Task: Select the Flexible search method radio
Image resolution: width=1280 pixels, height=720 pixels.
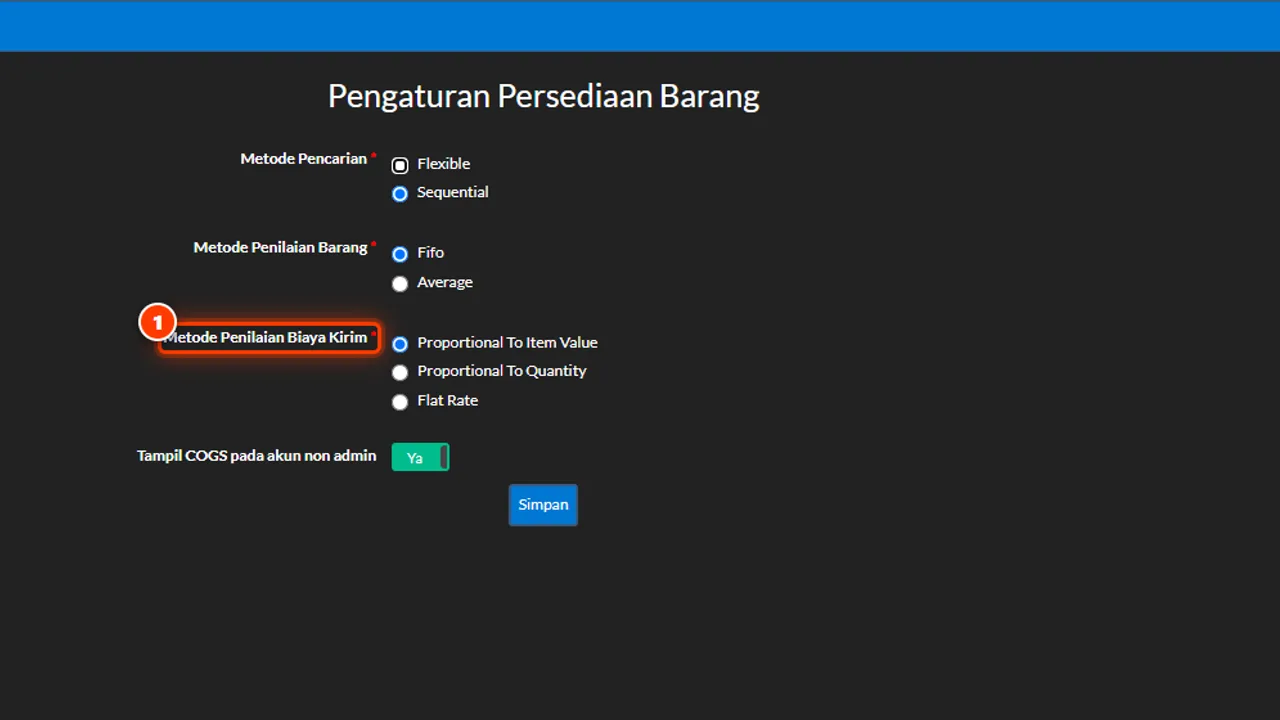Action: tap(400, 165)
